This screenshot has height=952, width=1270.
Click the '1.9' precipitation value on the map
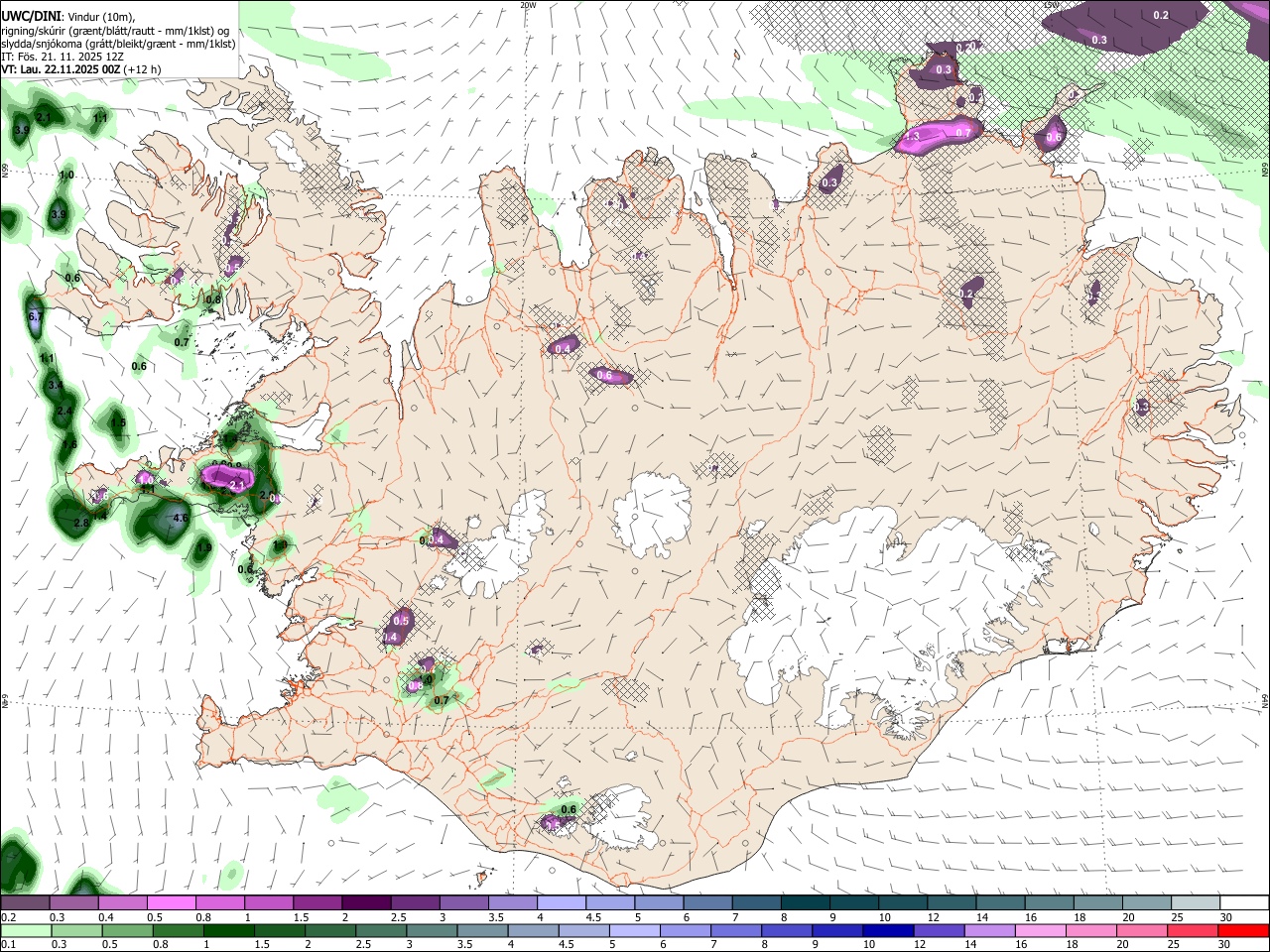click(204, 547)
